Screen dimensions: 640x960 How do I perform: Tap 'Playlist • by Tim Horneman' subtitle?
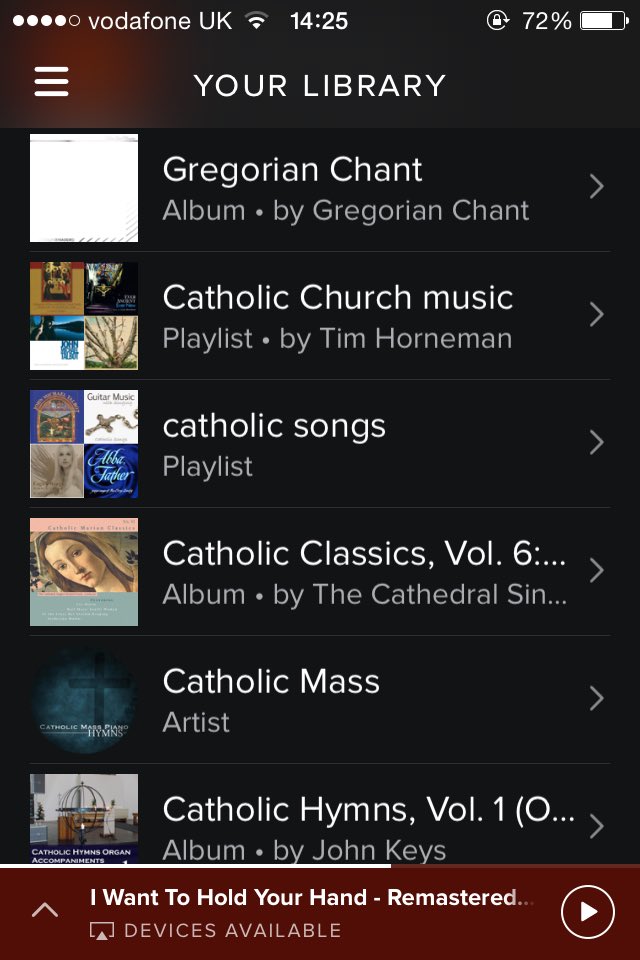337,339
